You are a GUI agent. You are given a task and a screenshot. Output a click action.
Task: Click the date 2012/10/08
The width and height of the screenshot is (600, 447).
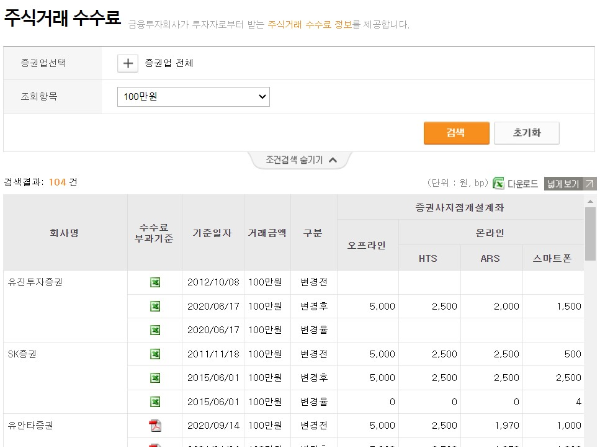[x=214, y=282]
